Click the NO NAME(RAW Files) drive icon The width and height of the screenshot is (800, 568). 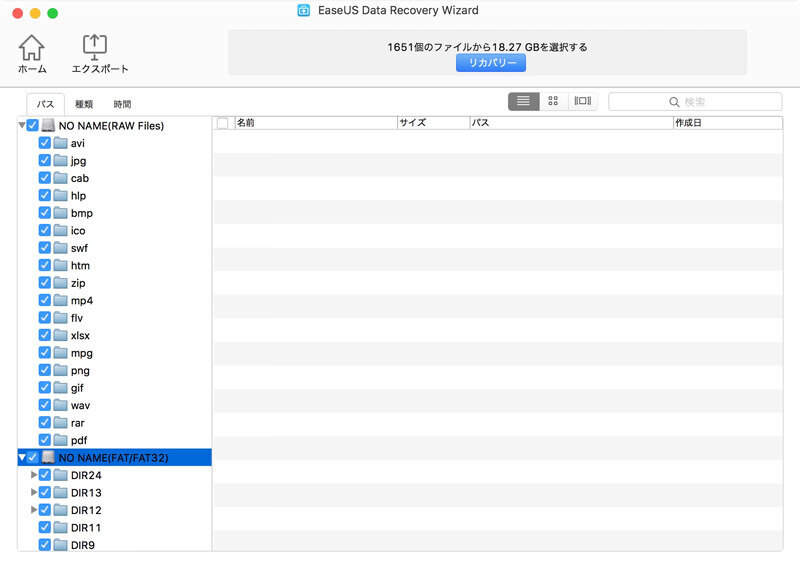48,125
